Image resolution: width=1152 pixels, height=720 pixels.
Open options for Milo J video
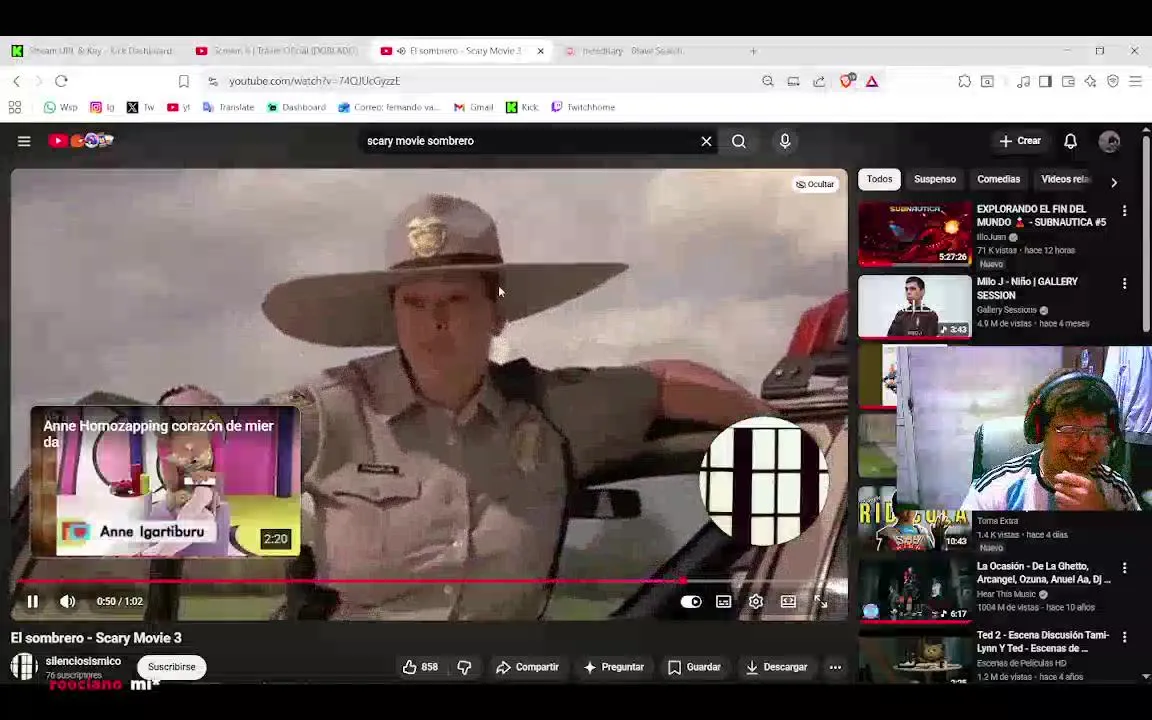(x=1124, y=284)
